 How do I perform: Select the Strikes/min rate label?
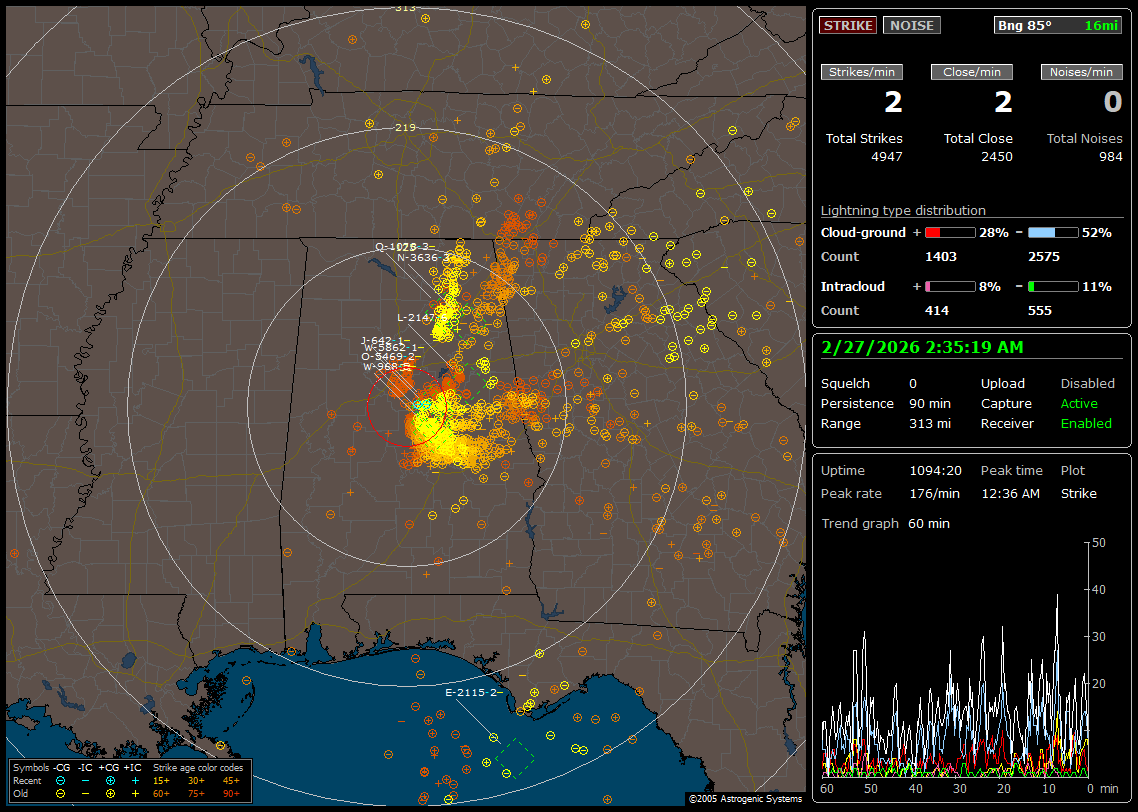click(862, 72)
